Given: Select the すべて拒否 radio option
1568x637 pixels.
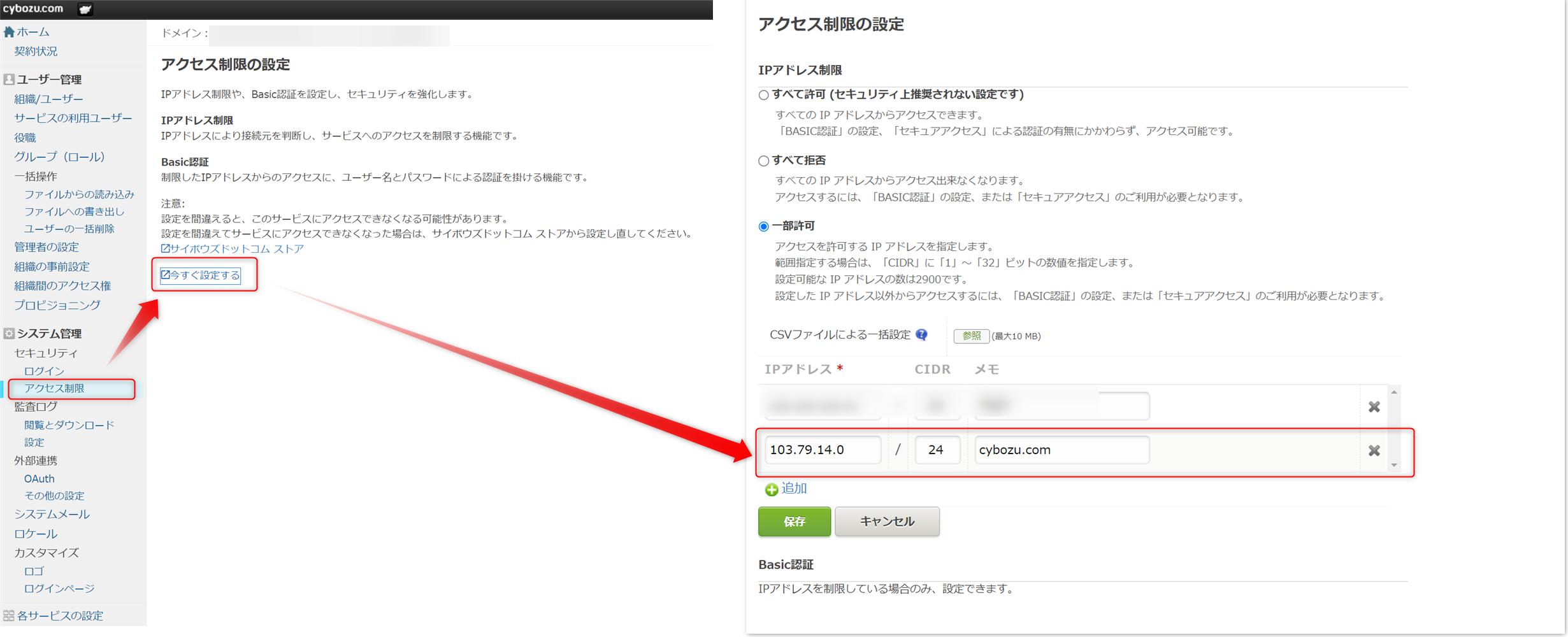Looking at the screenshot, I should pyautogui.click(x=763, y=161).
